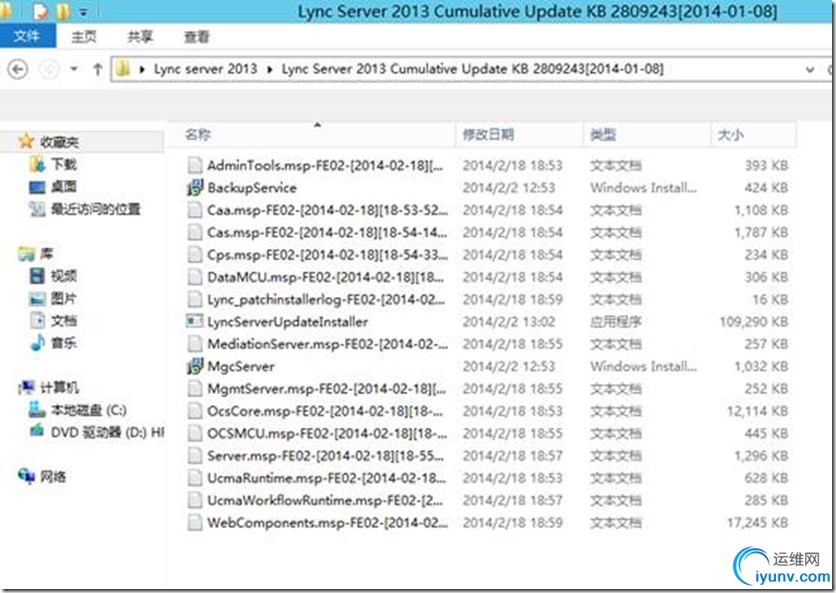Click the 12,114 KB size value
The width and height of the screenshot is (836, 593).
point(758,411)
